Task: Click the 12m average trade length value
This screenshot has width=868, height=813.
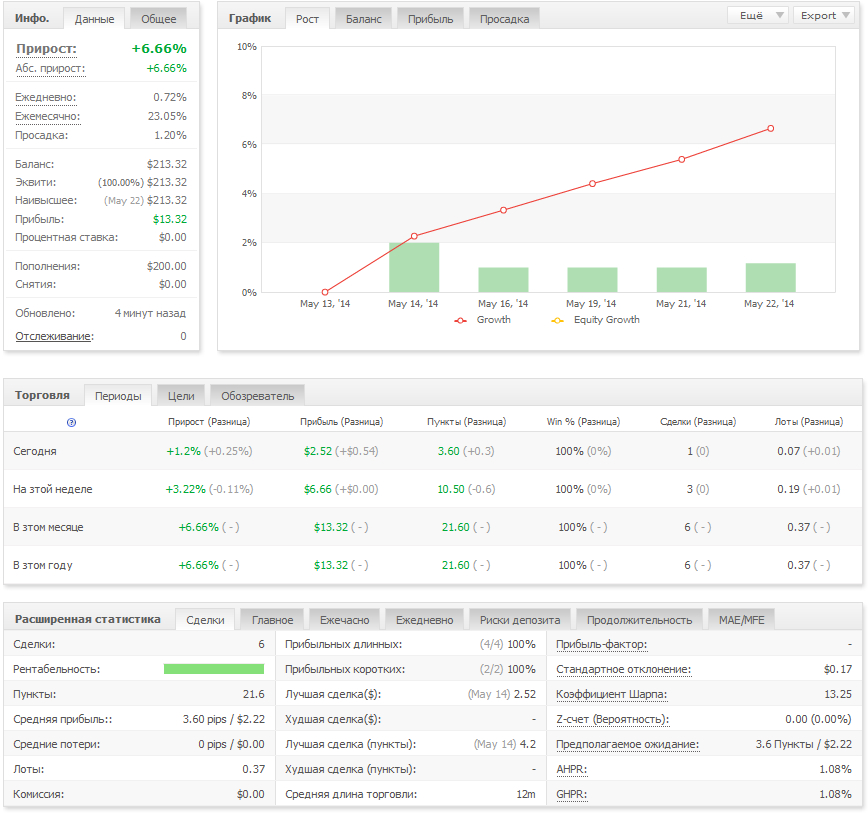Action: coord(526,794)
